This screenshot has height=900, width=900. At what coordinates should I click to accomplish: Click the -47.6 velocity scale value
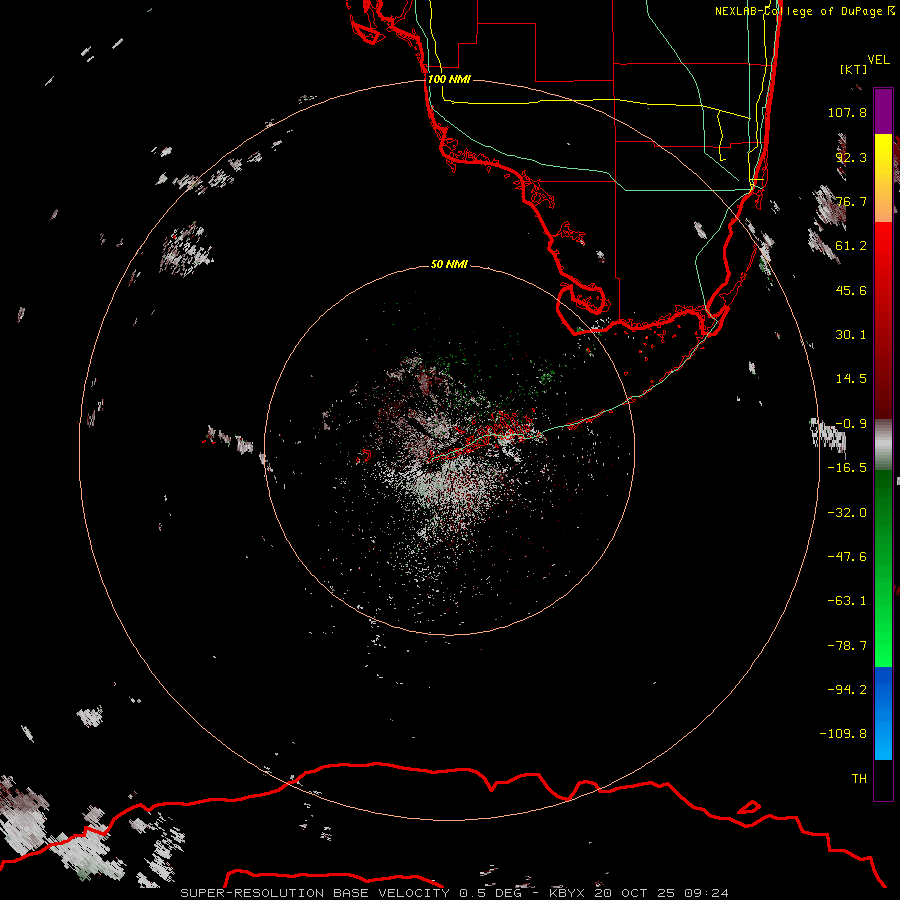[x=847, y=557]
